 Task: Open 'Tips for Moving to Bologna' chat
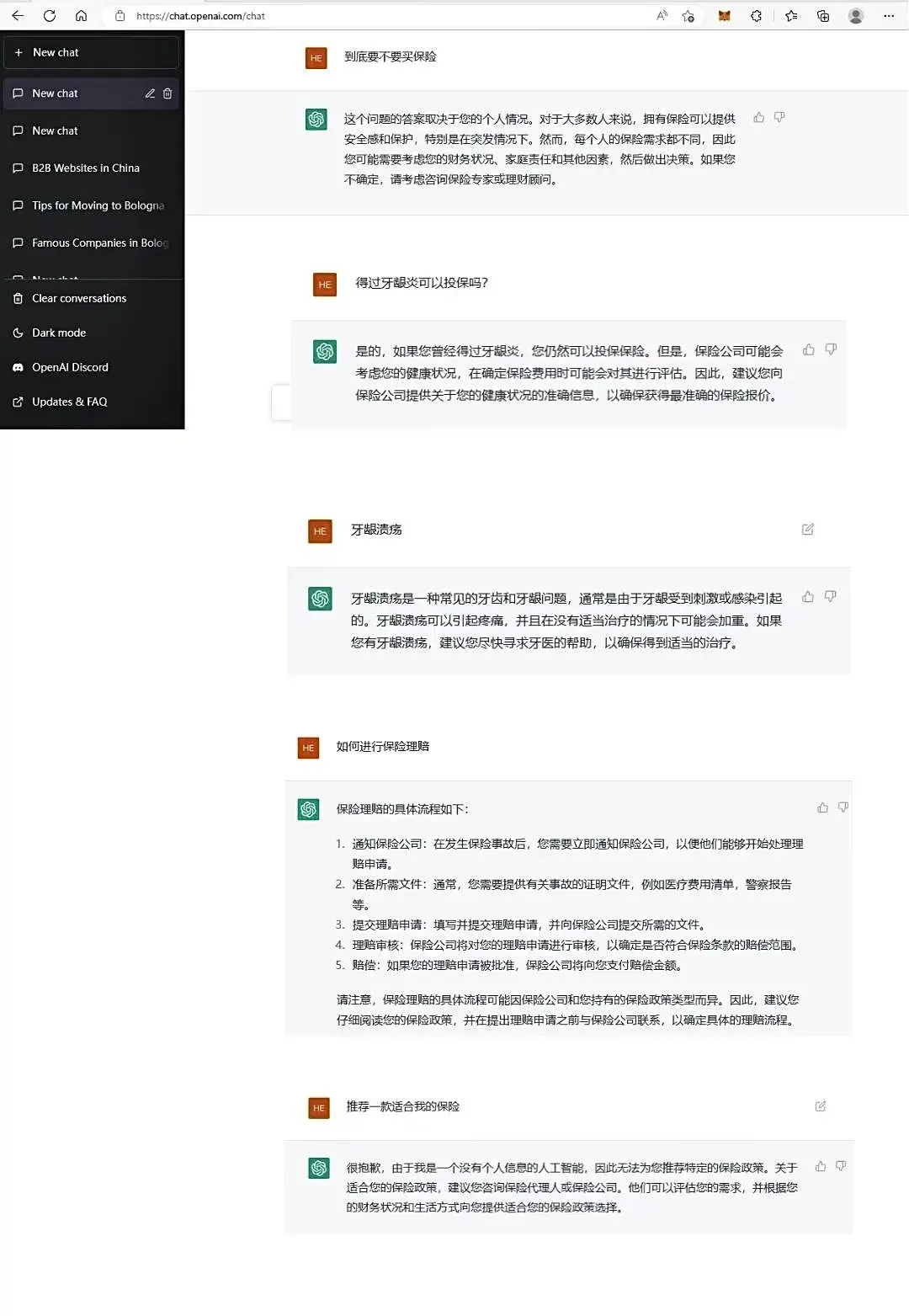[x=98, y=205]
